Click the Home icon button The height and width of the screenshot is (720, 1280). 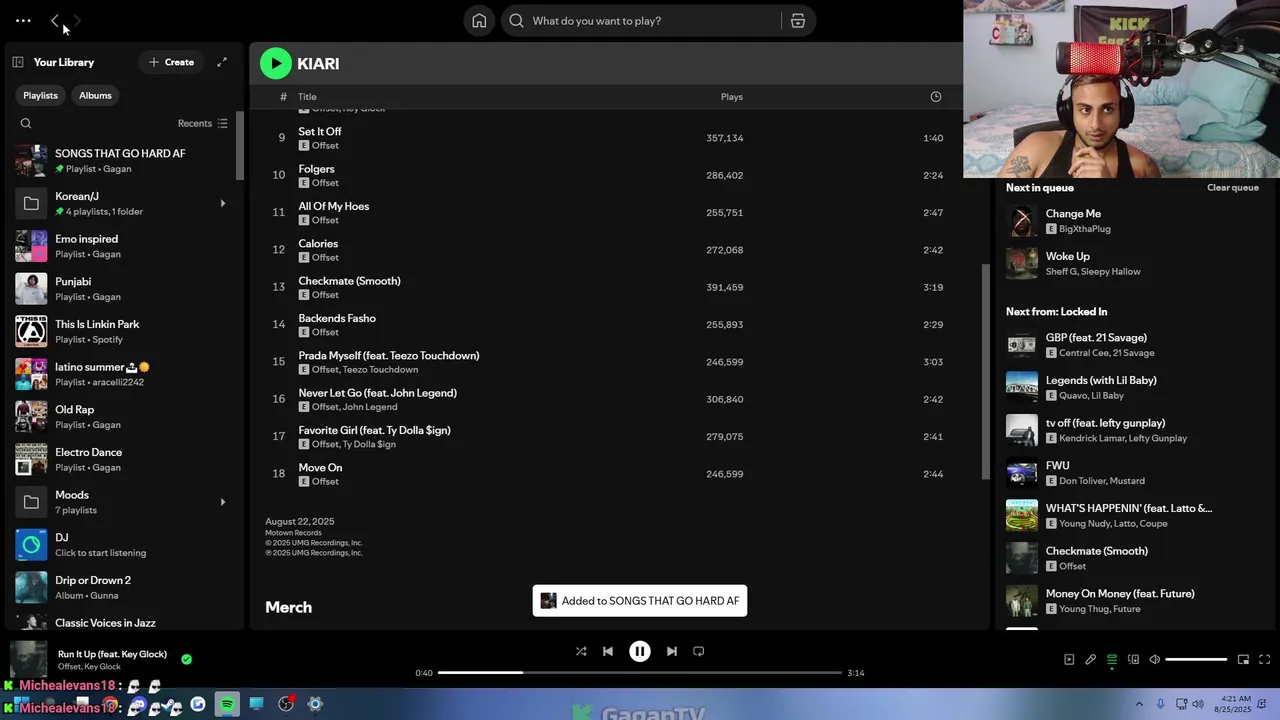[x=479, y=21]
